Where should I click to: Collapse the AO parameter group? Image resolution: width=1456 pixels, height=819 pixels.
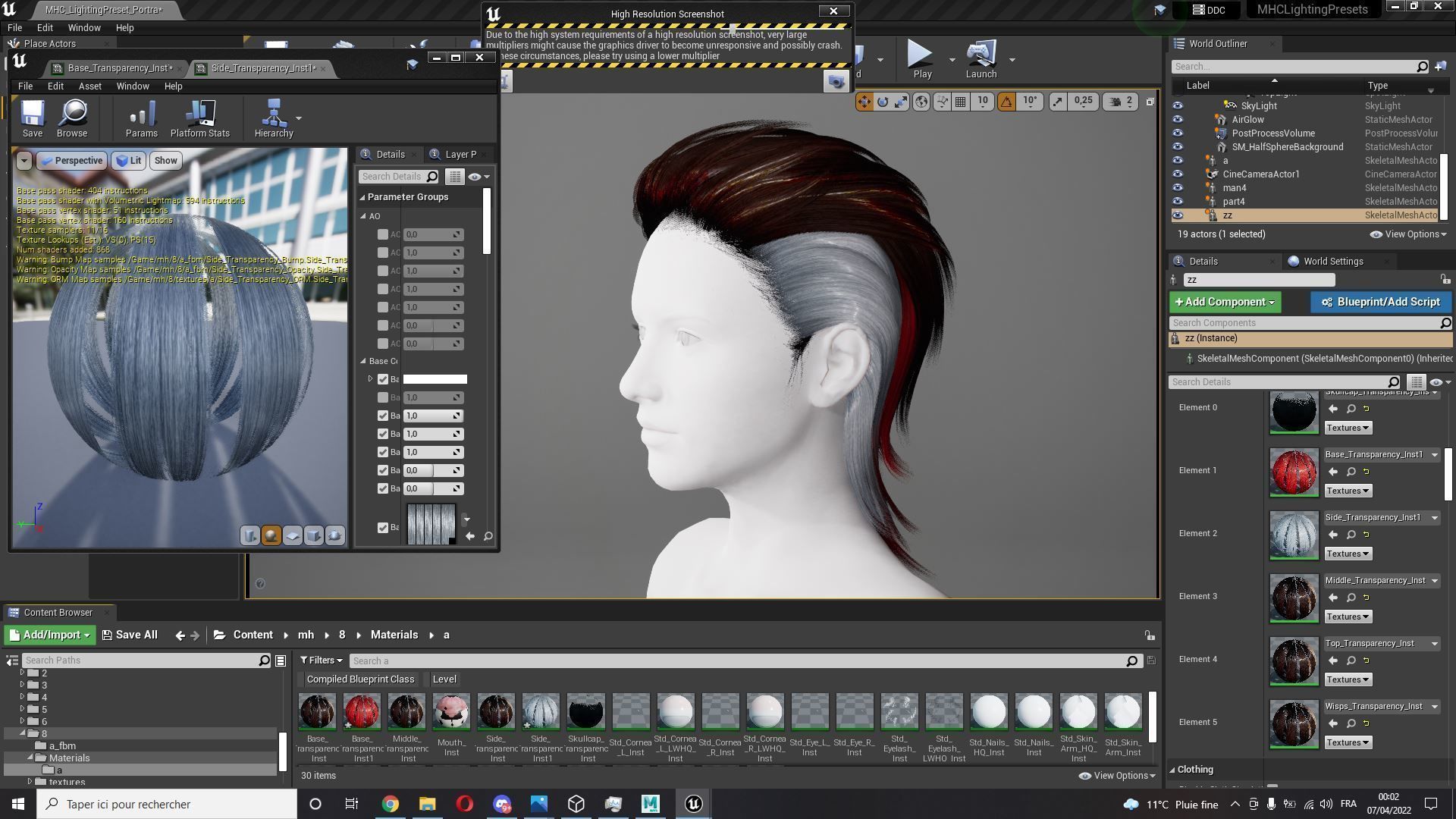point(363,216)
